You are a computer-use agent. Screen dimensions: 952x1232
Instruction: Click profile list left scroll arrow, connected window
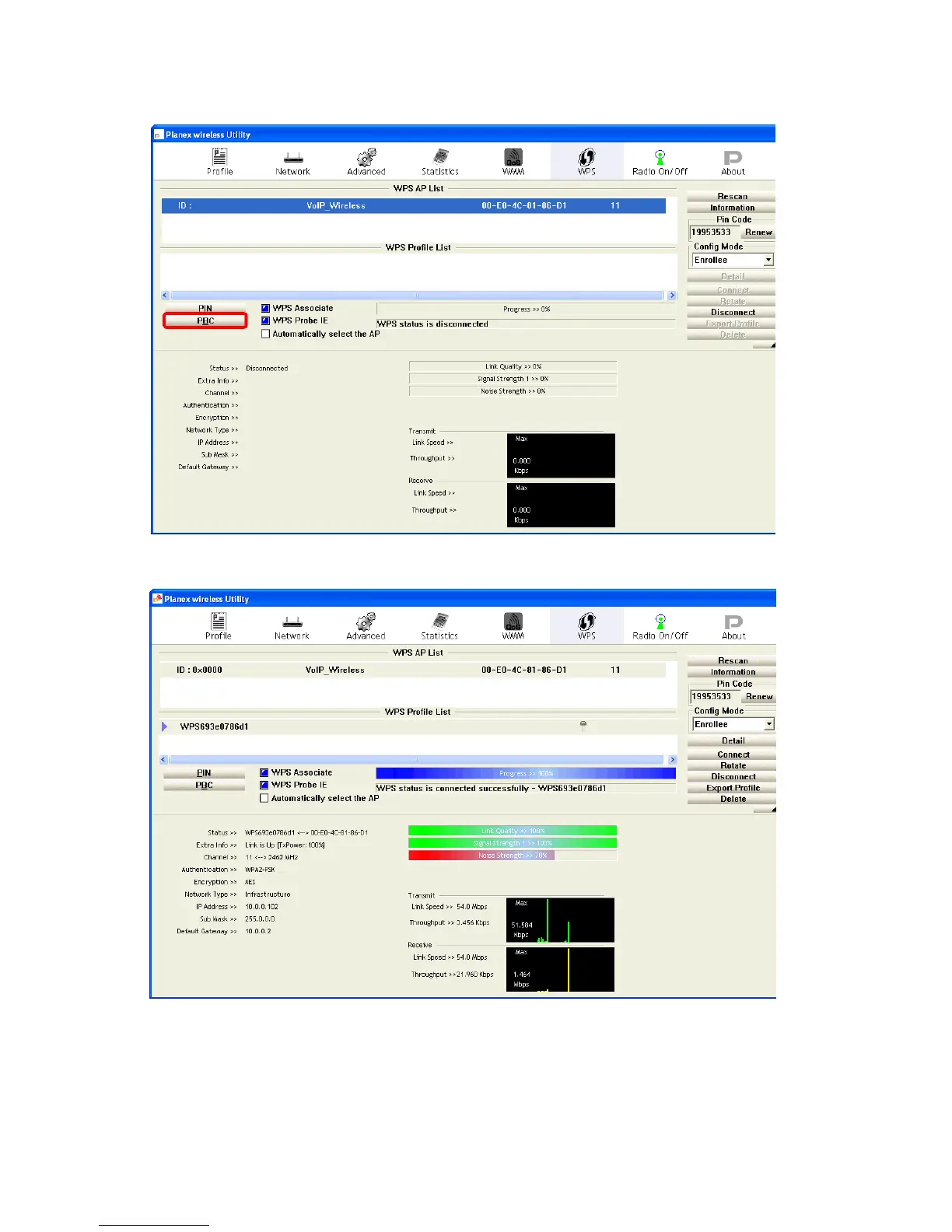click(164, 760)
